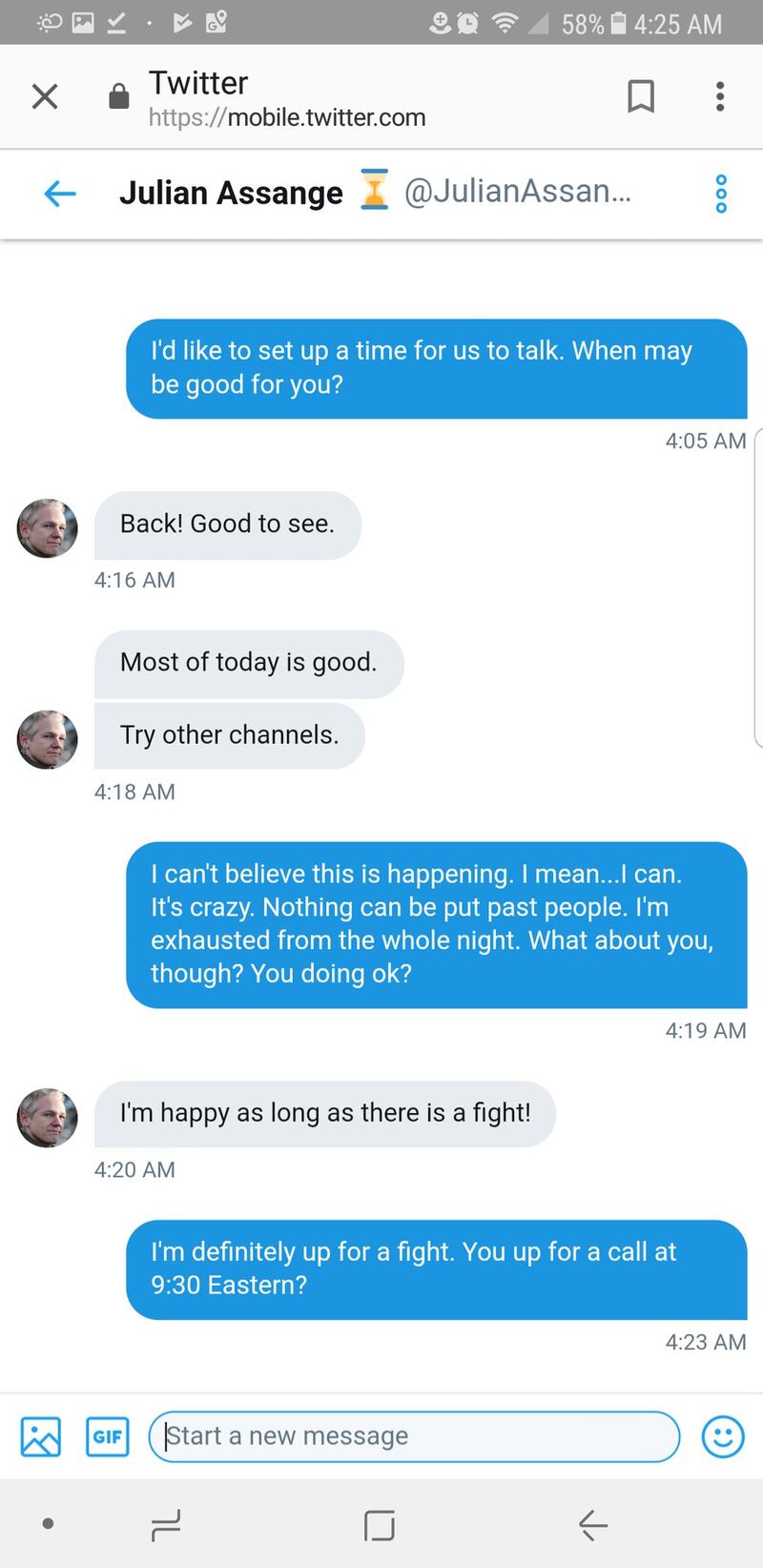The image size is (763, 1568).
Task: Tap avatar beside 'Try other channels.'
Action: tap(48, 739)
